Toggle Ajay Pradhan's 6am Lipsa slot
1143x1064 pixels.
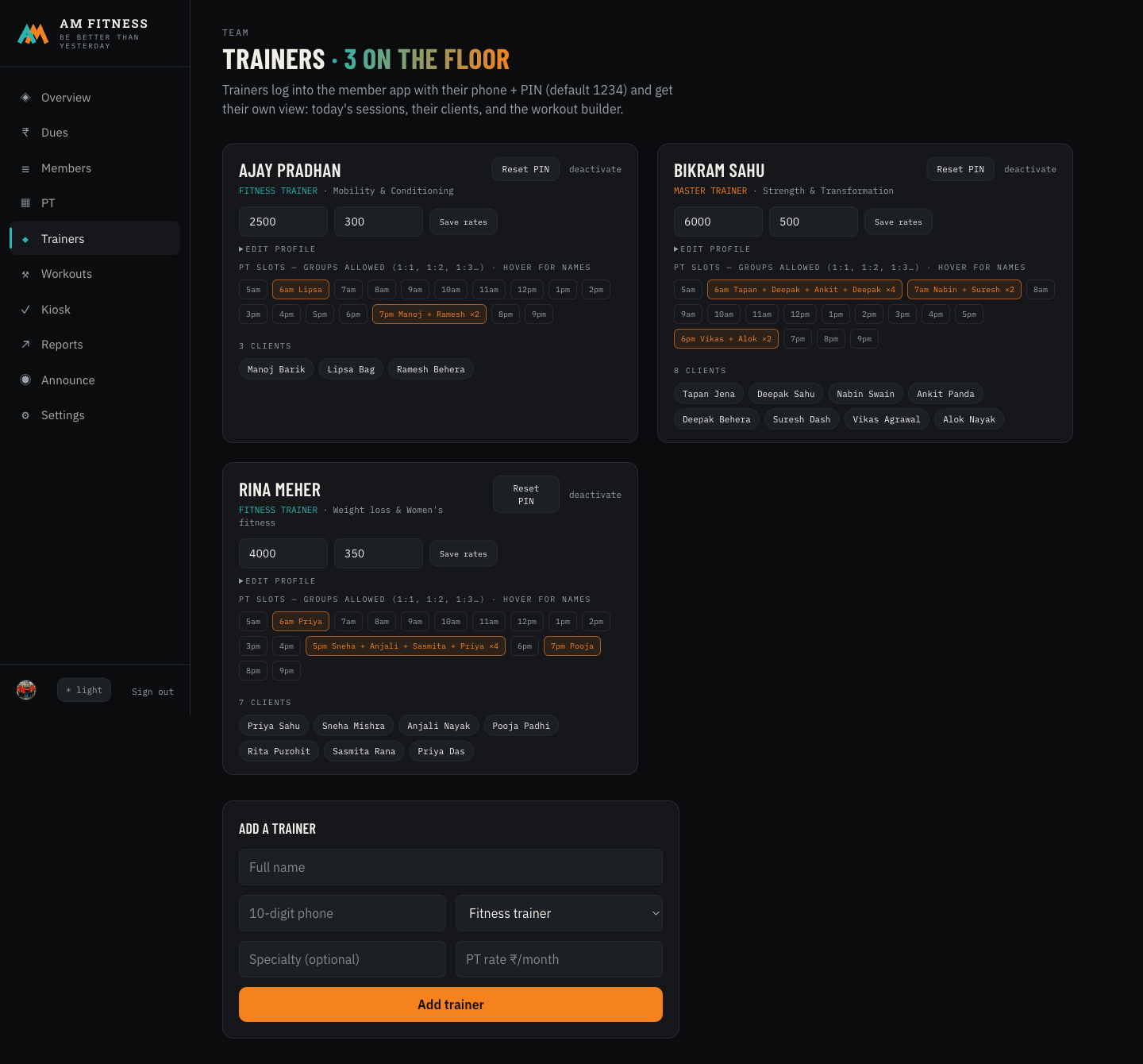pyautogui.click(x=301, y=290)
